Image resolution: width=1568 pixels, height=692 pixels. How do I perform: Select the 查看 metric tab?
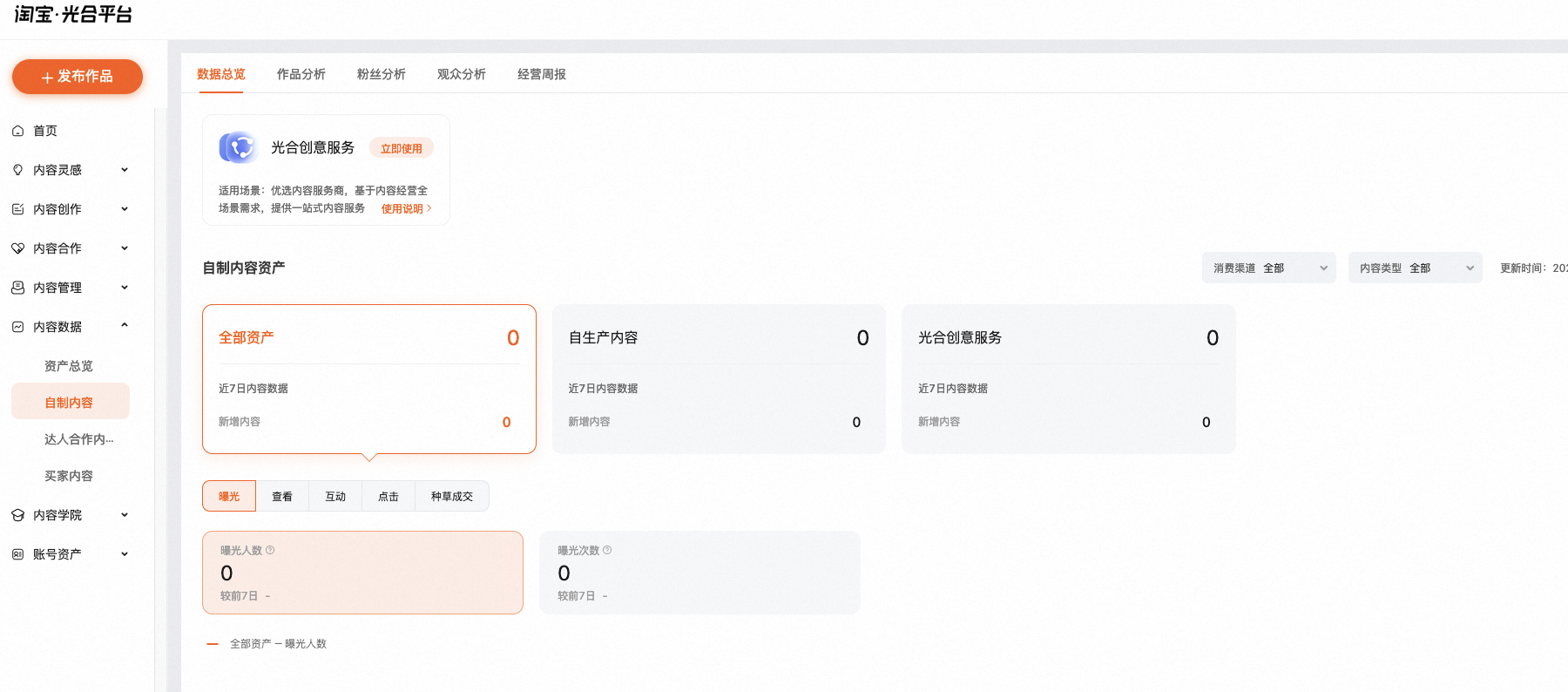click(282, 496)
